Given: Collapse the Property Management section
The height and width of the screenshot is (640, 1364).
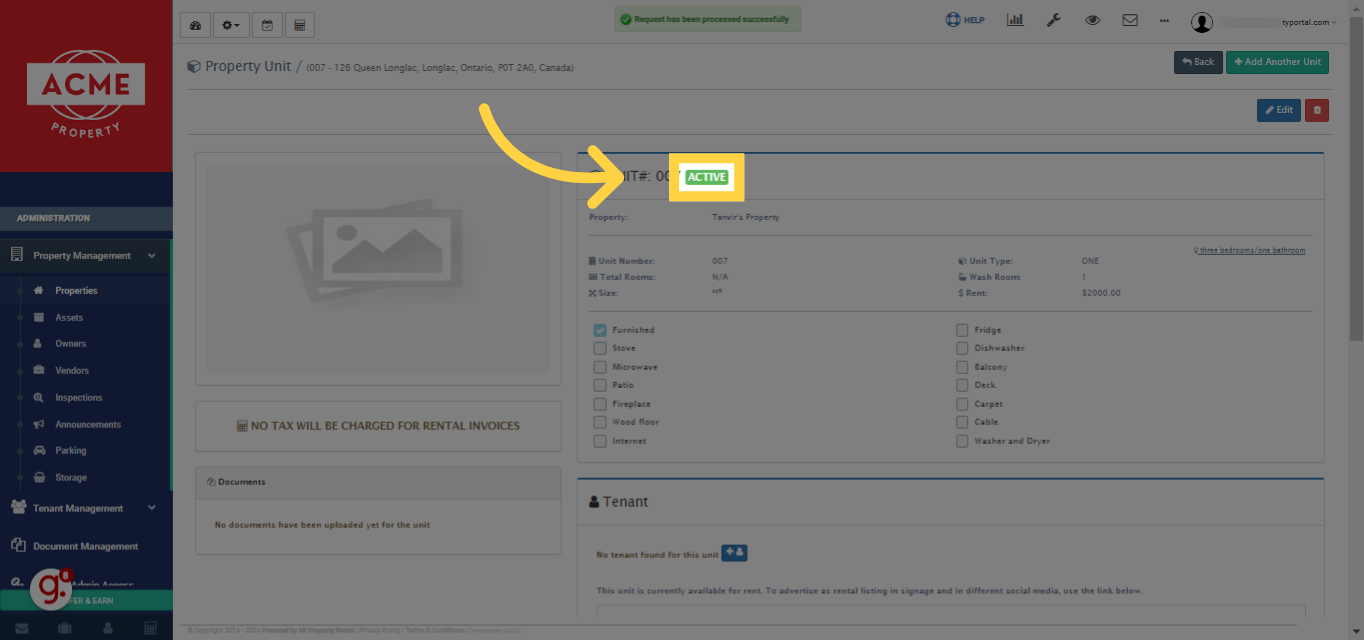Looking at the screenshot, I should (85, 255).
